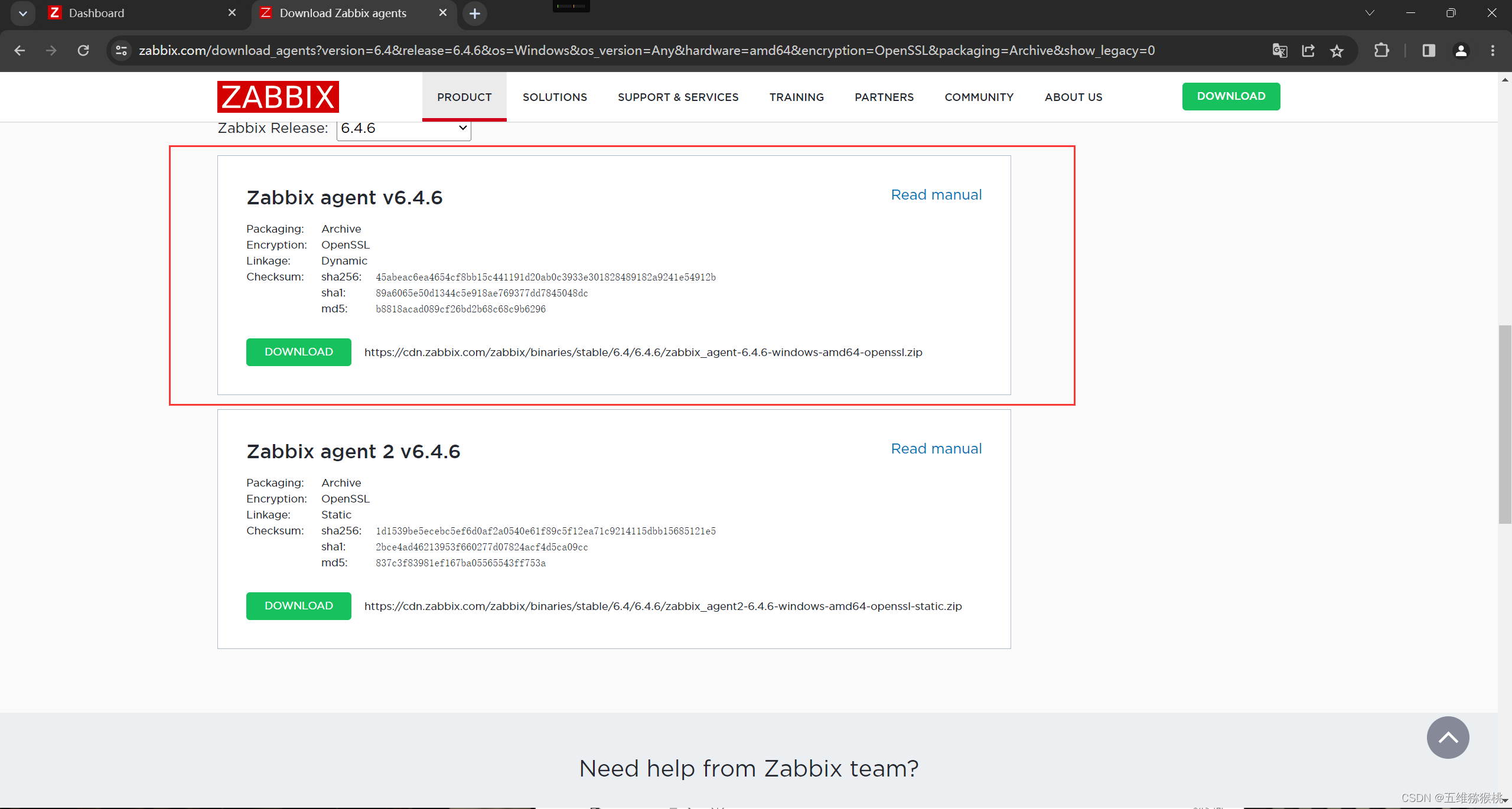Open SUPPORT & SERVICES menu

678,97
